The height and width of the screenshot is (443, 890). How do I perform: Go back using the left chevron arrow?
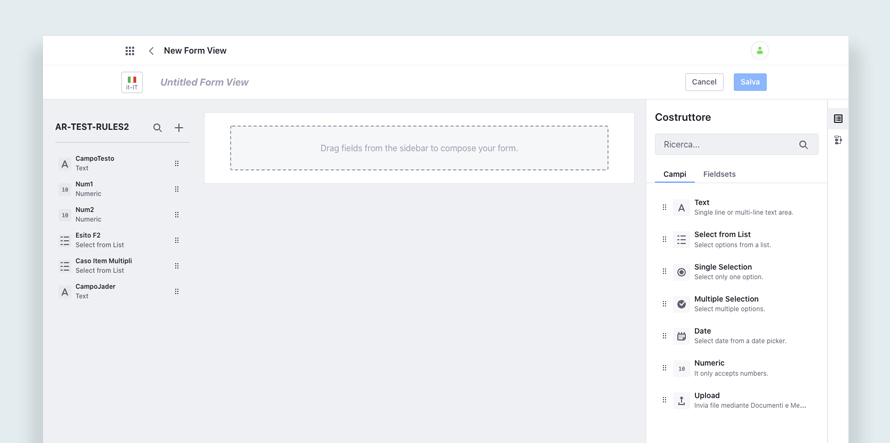coord(151,51)
